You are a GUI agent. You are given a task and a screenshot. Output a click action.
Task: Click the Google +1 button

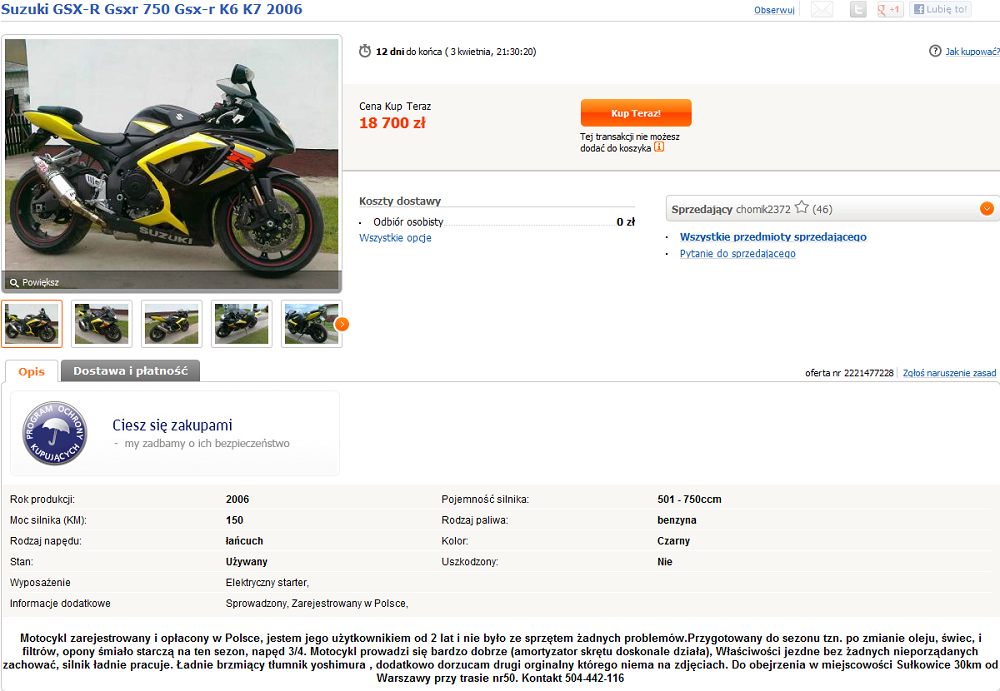tap(890, 10)
